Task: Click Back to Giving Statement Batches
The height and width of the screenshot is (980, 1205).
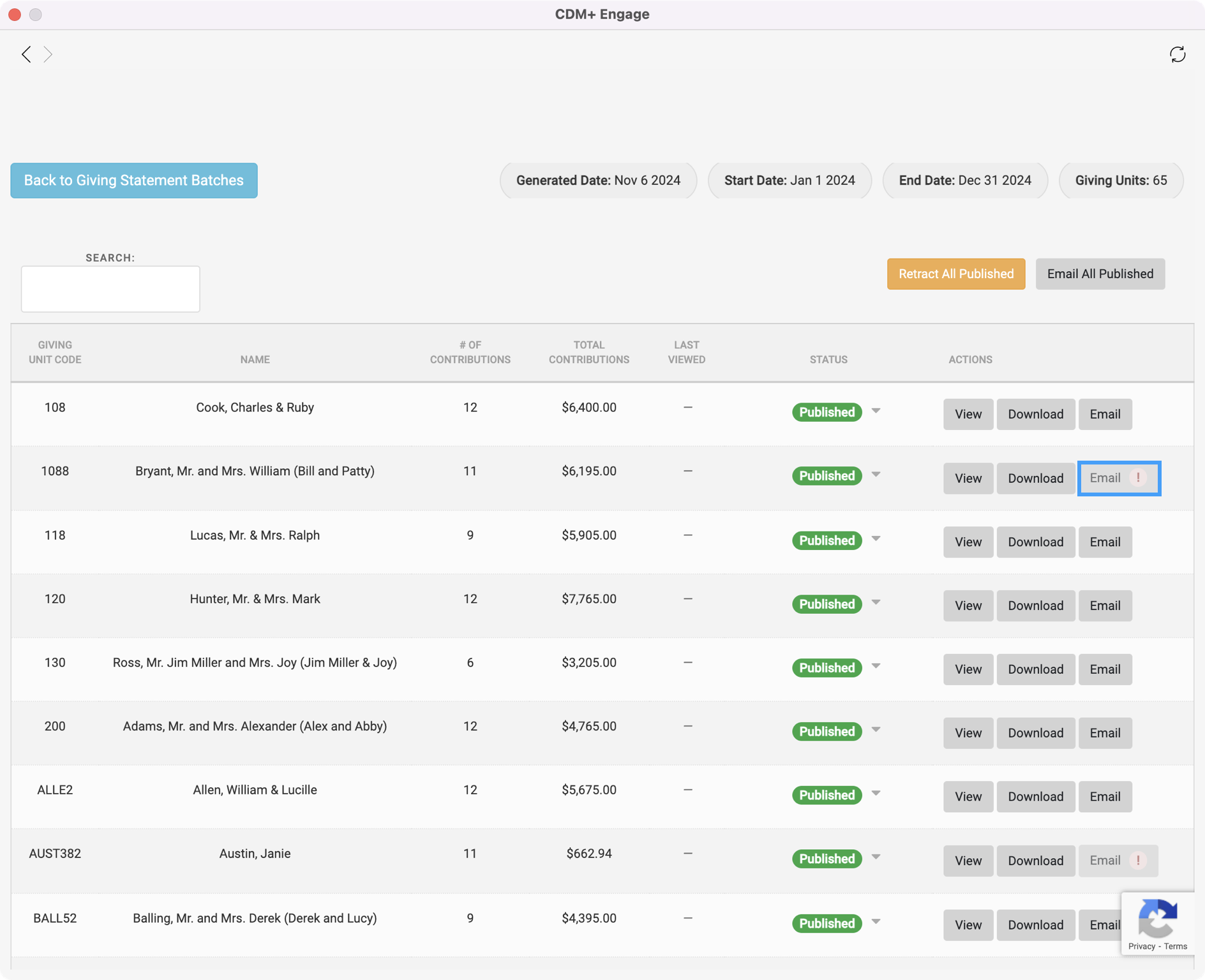Action: coord(134,181)
